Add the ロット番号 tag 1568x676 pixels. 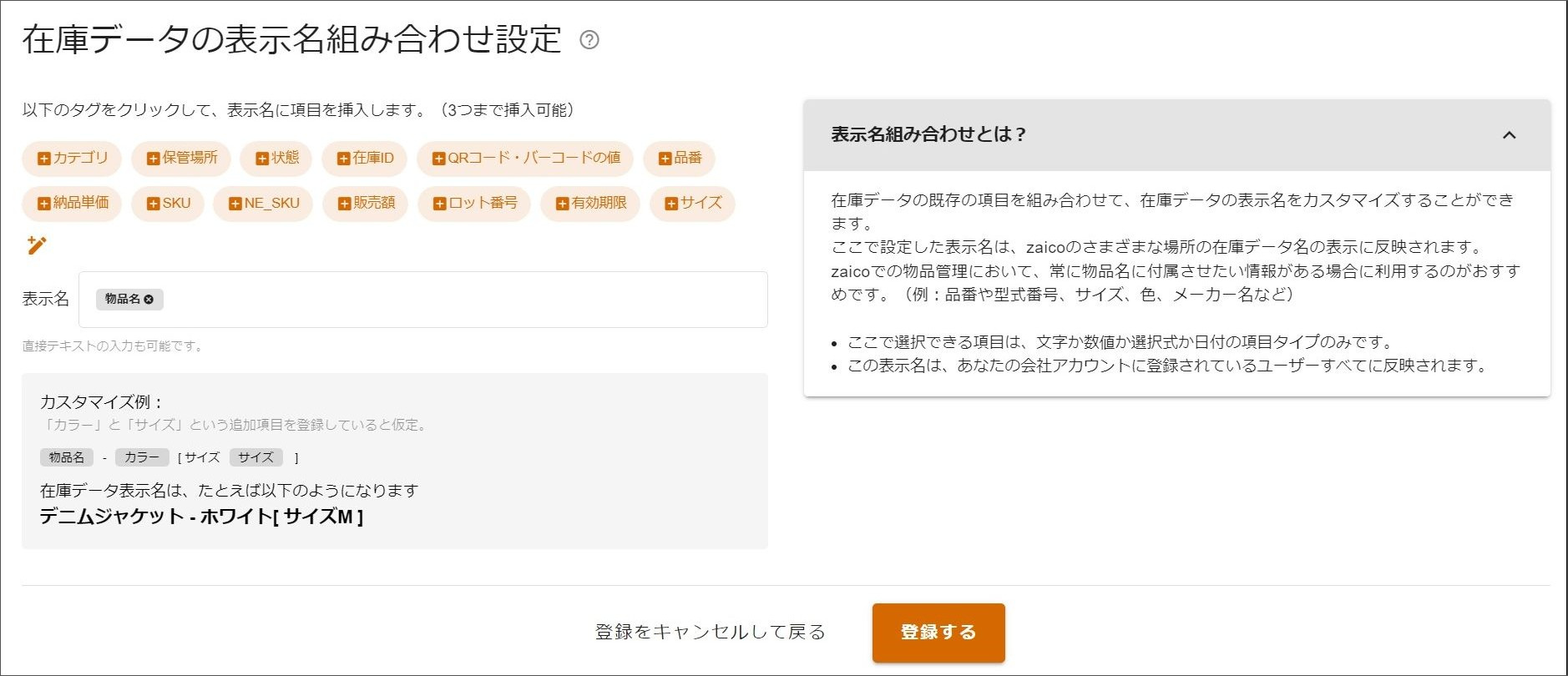[474, 203]
